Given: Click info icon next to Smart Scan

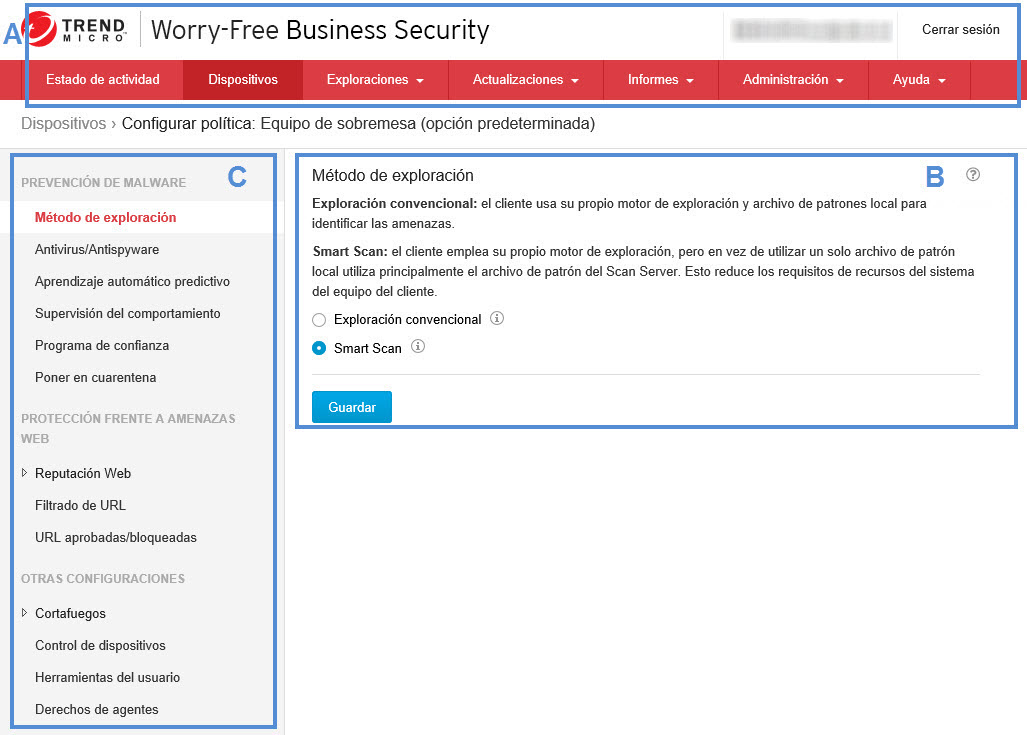Looking at the screenshot, I should [418, 348].
